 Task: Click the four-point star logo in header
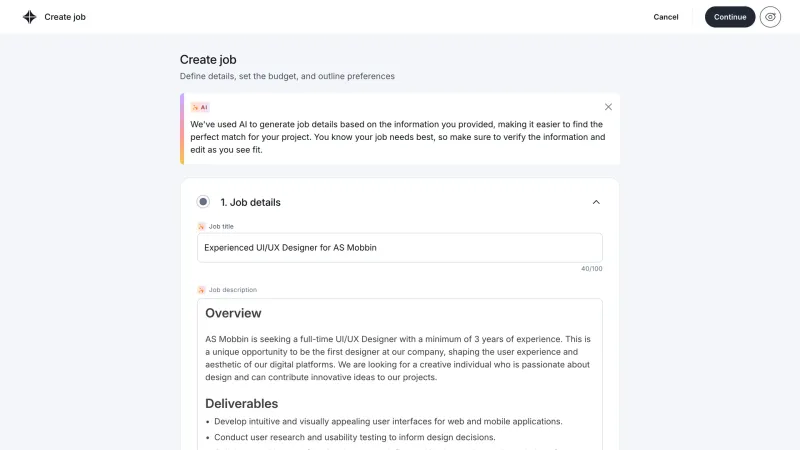[30, 17]
